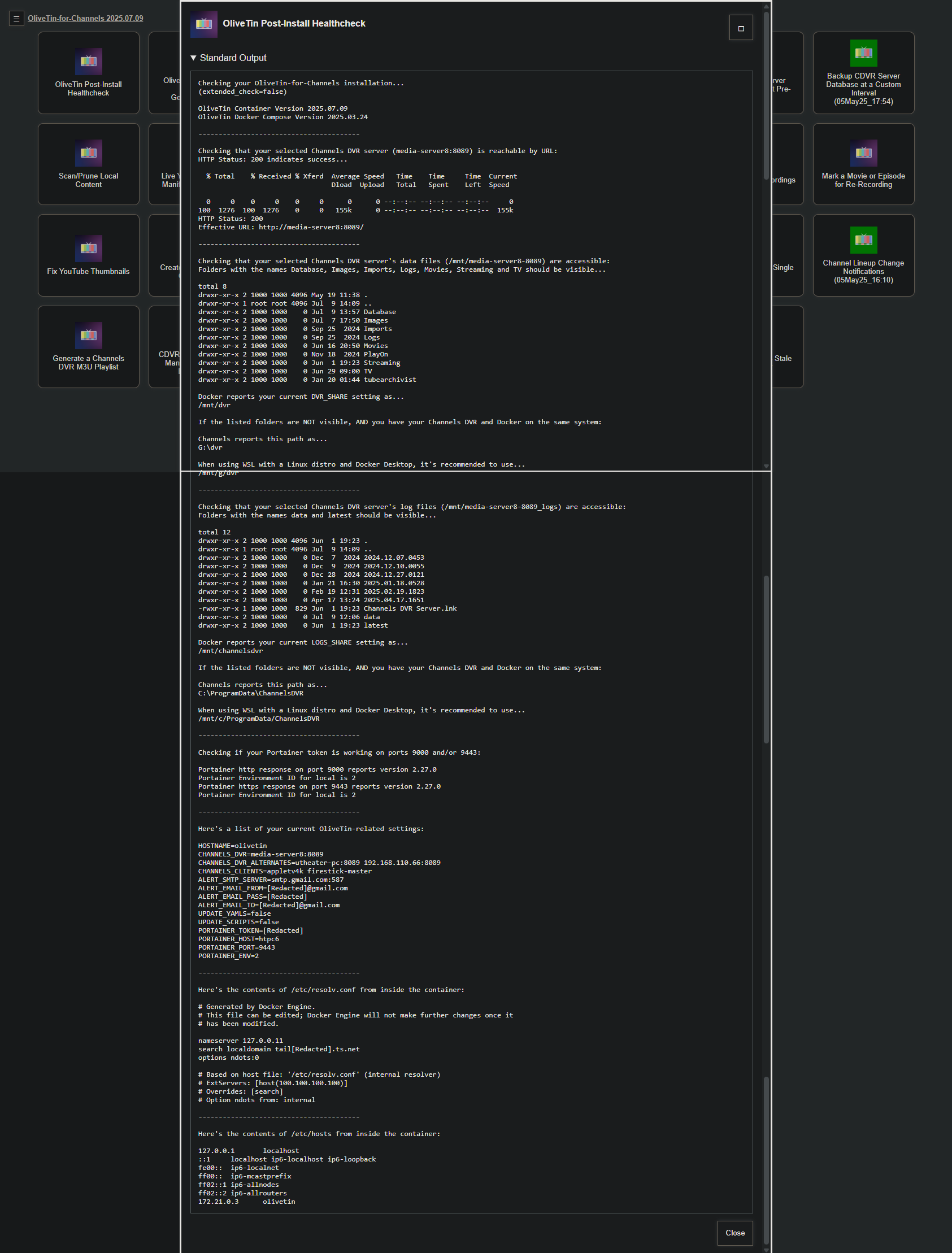Click the scroll-up arrow of the upper scrollbar
Image resolution: width=952 pixels, height=1253 pixels.
[x=766, y=6]
